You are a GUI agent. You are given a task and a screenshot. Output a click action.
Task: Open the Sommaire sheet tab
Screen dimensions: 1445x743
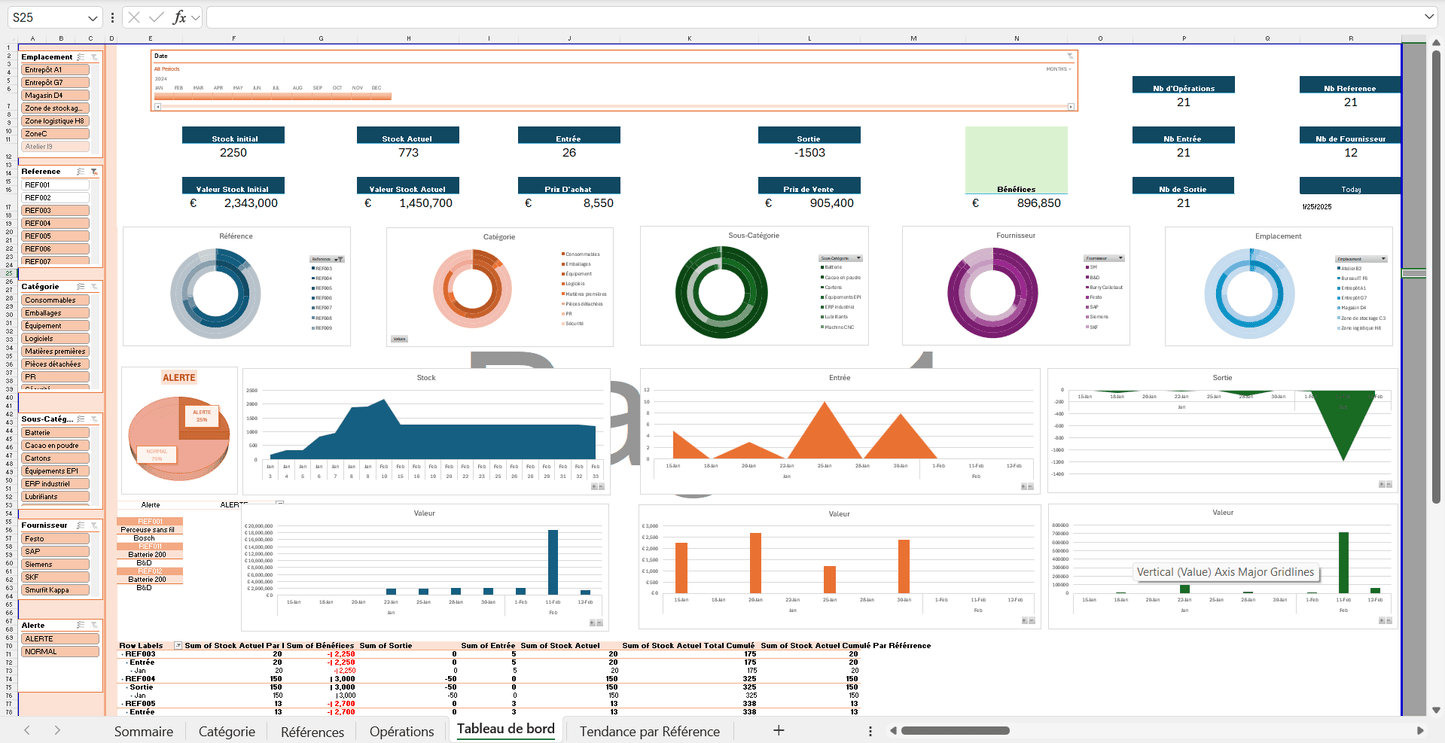[143, 731]
